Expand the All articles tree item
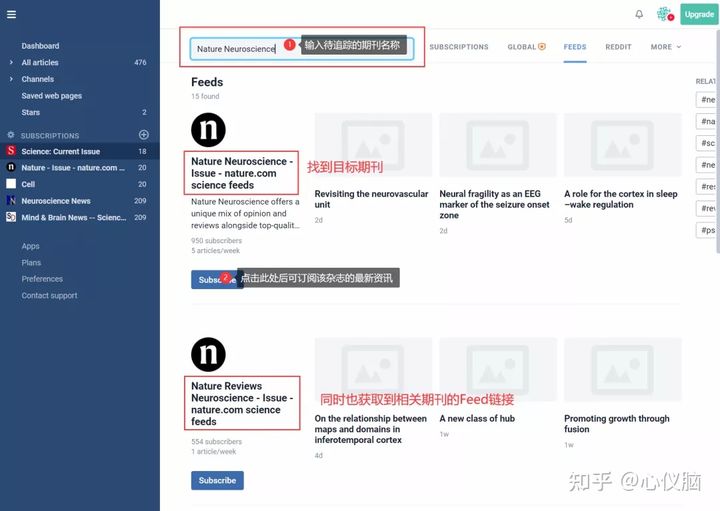720x511 pixels. pyautogui.click(x=11, y=62)
